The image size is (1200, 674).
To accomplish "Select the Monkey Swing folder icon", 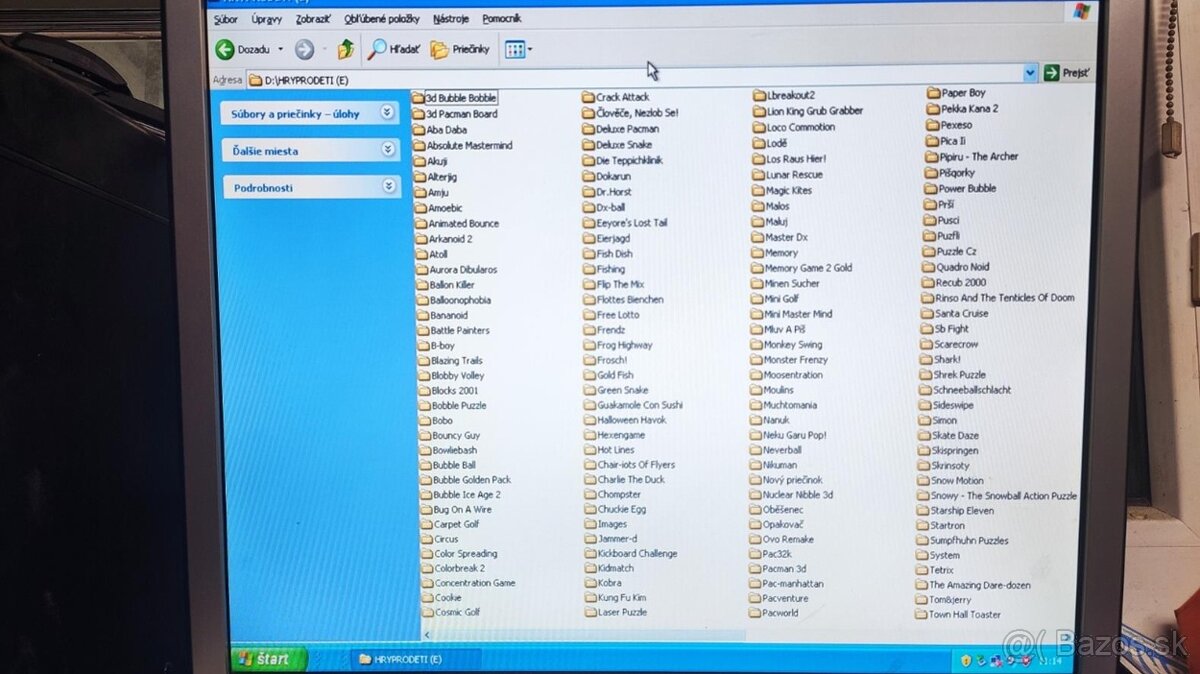I will coord(757,345).
